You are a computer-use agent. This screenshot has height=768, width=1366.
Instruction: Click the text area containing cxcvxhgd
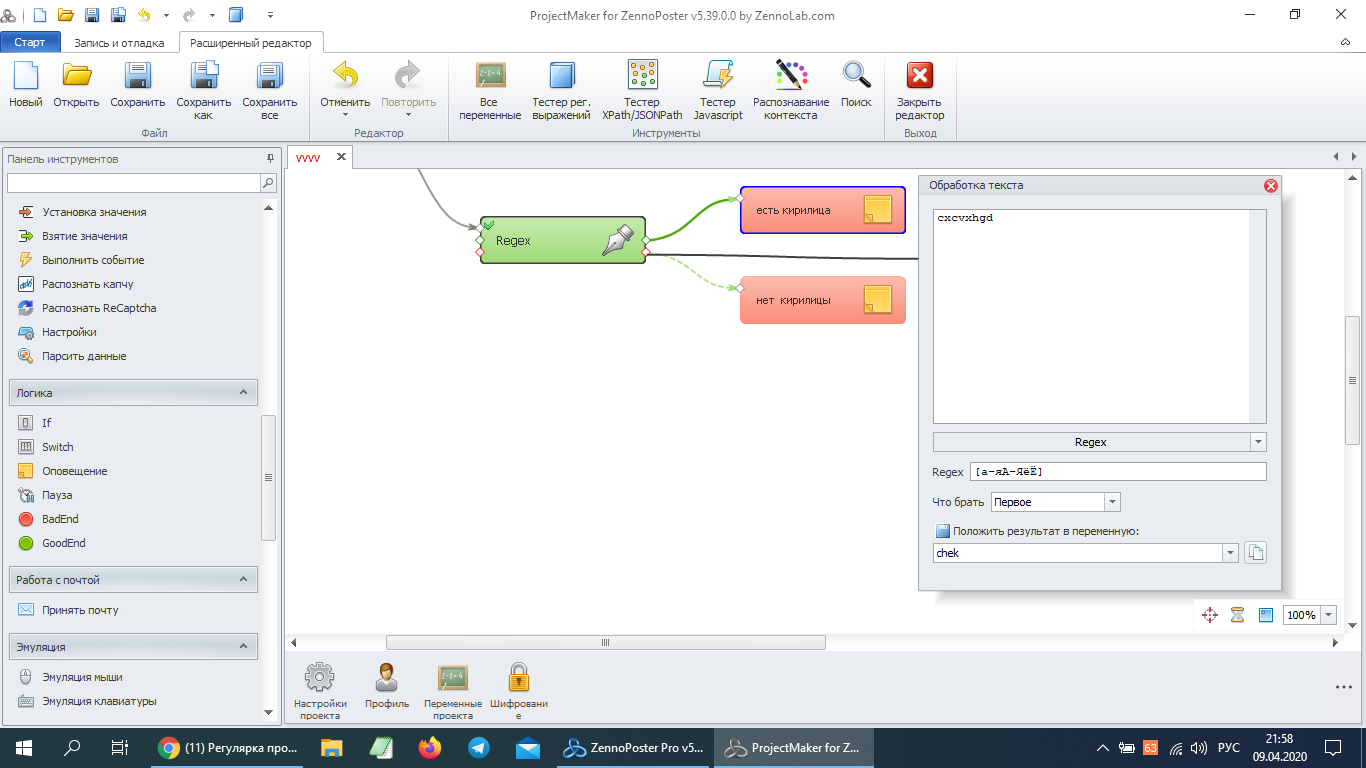pyautogui.click(x=1099, y=316)
